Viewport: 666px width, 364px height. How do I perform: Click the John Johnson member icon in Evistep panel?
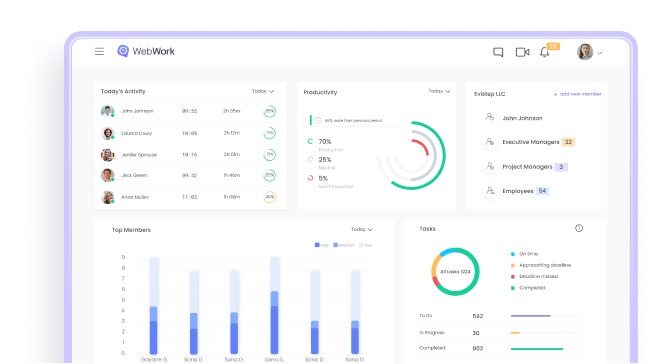tap(490, 117)
